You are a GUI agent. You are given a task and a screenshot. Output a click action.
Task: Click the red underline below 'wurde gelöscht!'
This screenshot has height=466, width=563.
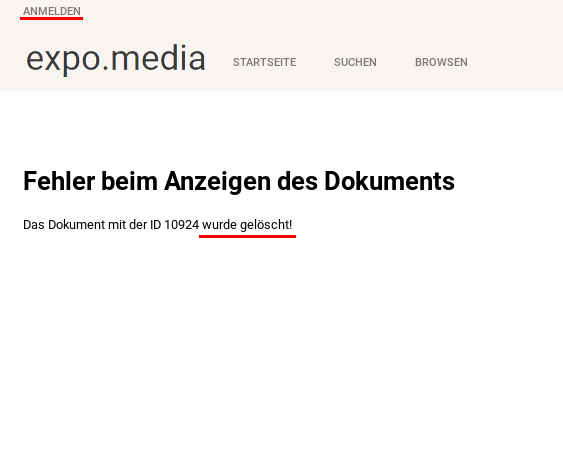click(x=247, y=236)
